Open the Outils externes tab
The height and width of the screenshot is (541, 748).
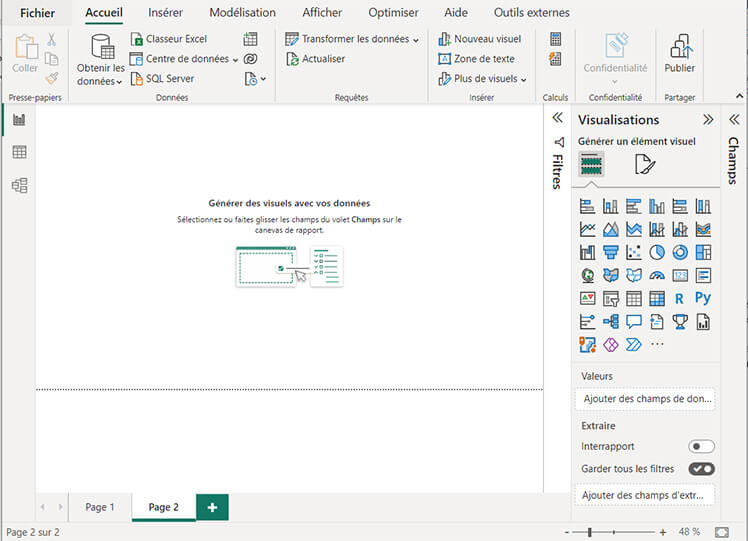tap(531, 12)
